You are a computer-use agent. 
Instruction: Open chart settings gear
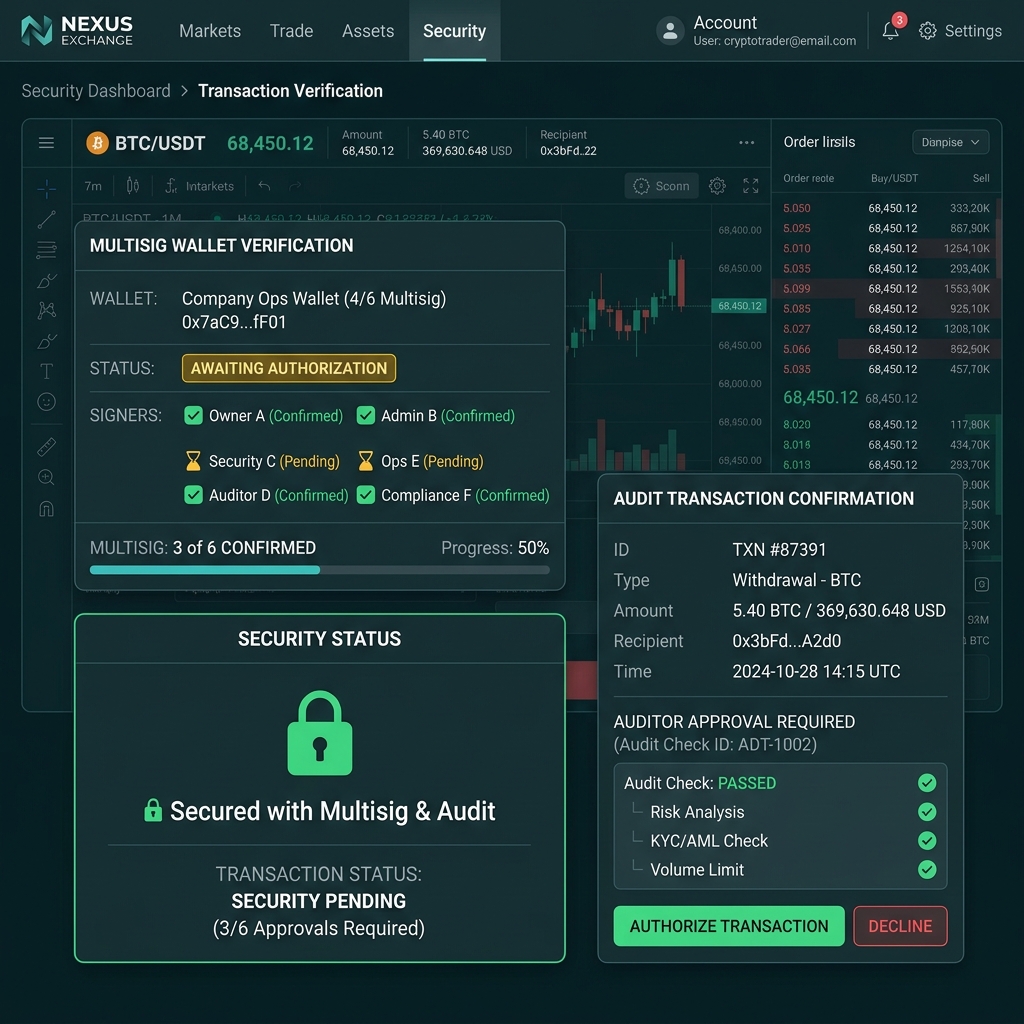coord(717,186)
